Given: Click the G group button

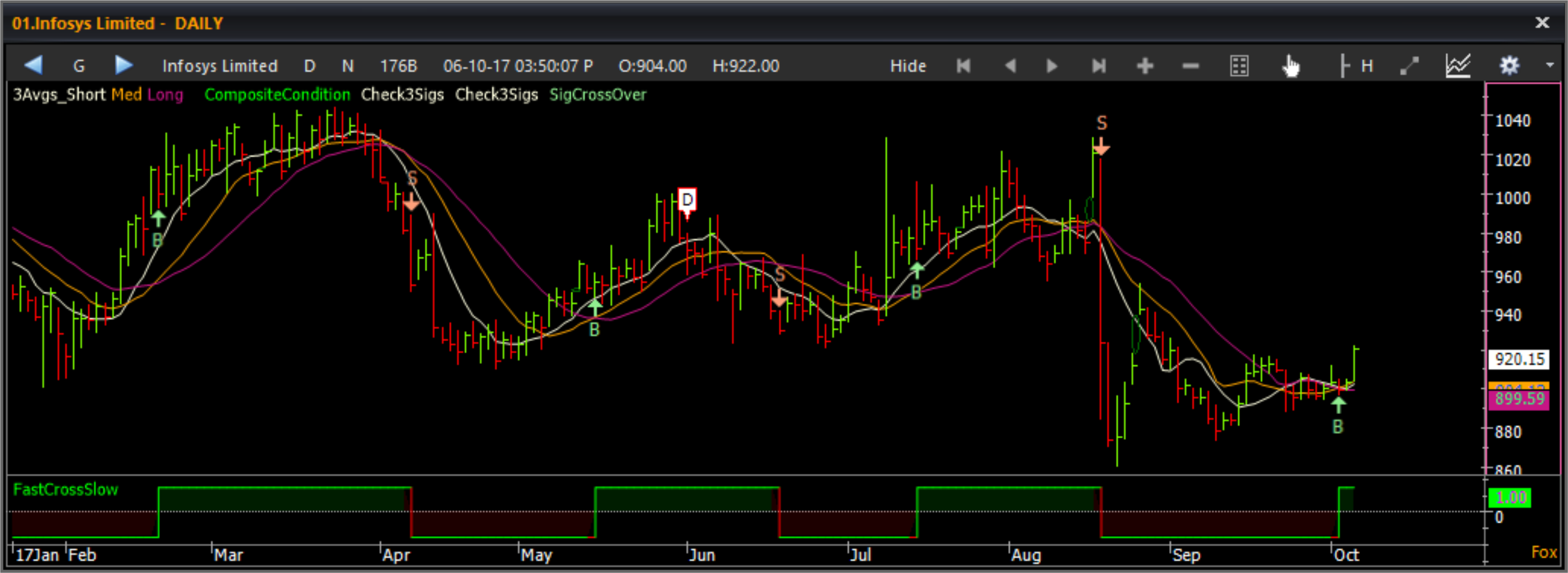Looking at the screenshot, I should pos(79,66).
